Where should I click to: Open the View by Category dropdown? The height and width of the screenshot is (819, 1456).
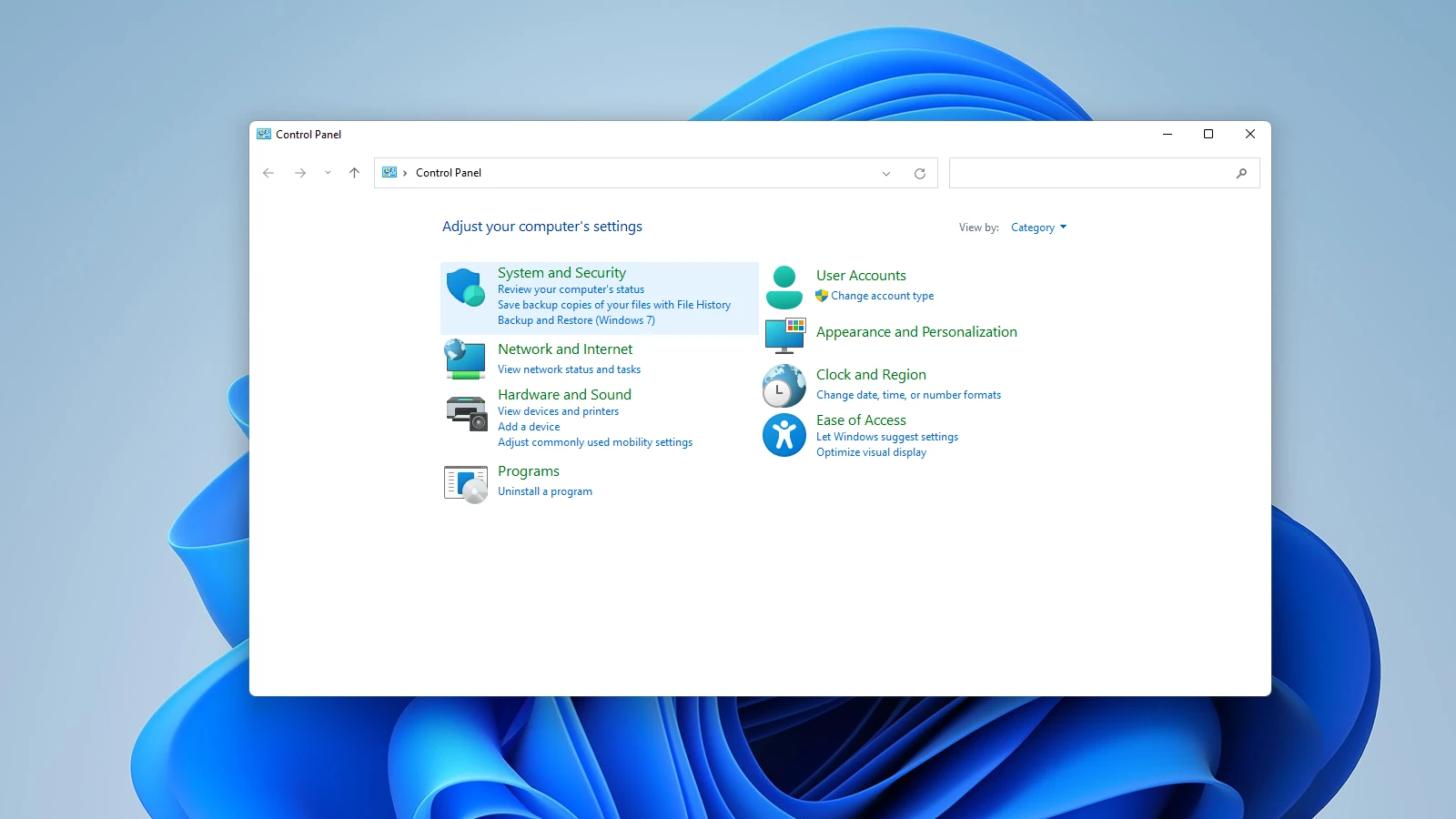coord(1038,227)
